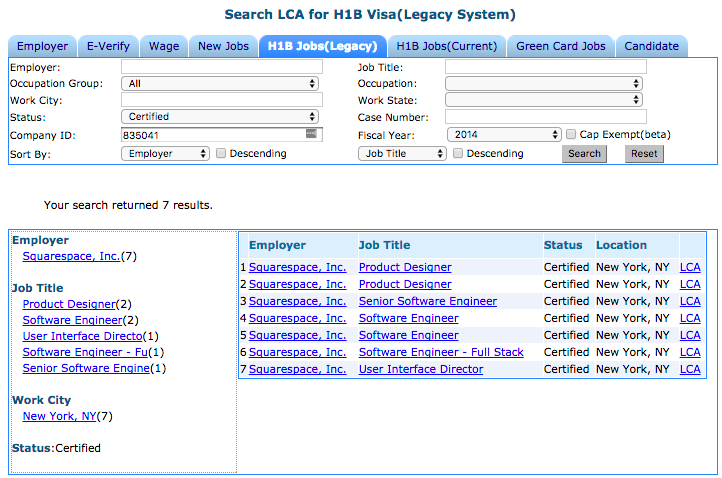Open LCA link in row 2

coord(690,284)
